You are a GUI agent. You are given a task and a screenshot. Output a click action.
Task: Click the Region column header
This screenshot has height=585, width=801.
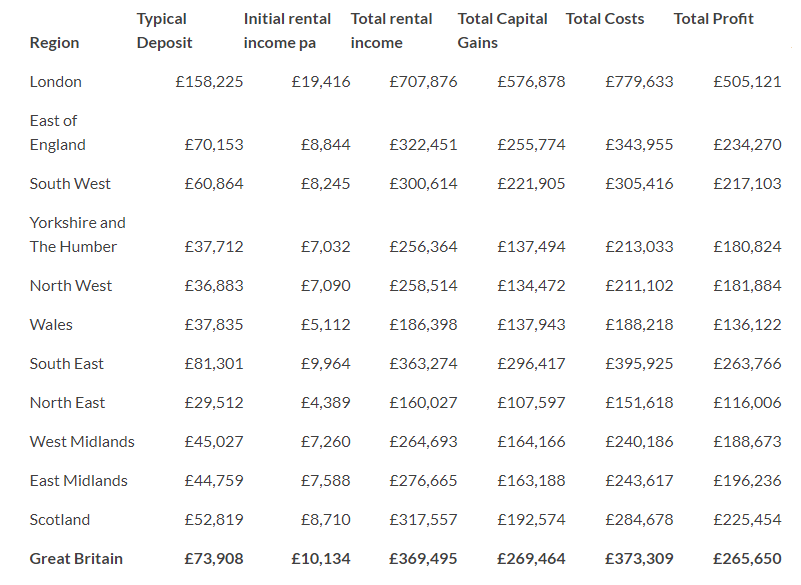pyautogui.click(x=54, y=43)
